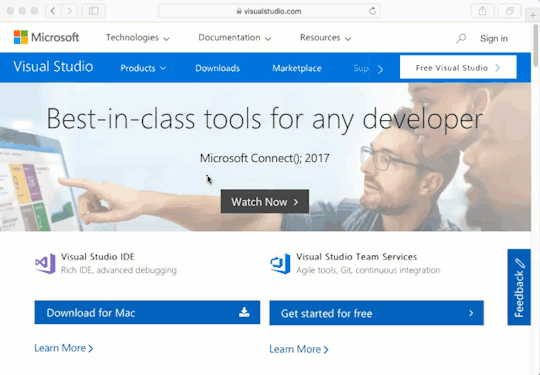
Task: Expand the Resources dropdown
Action: click(325, 38)
